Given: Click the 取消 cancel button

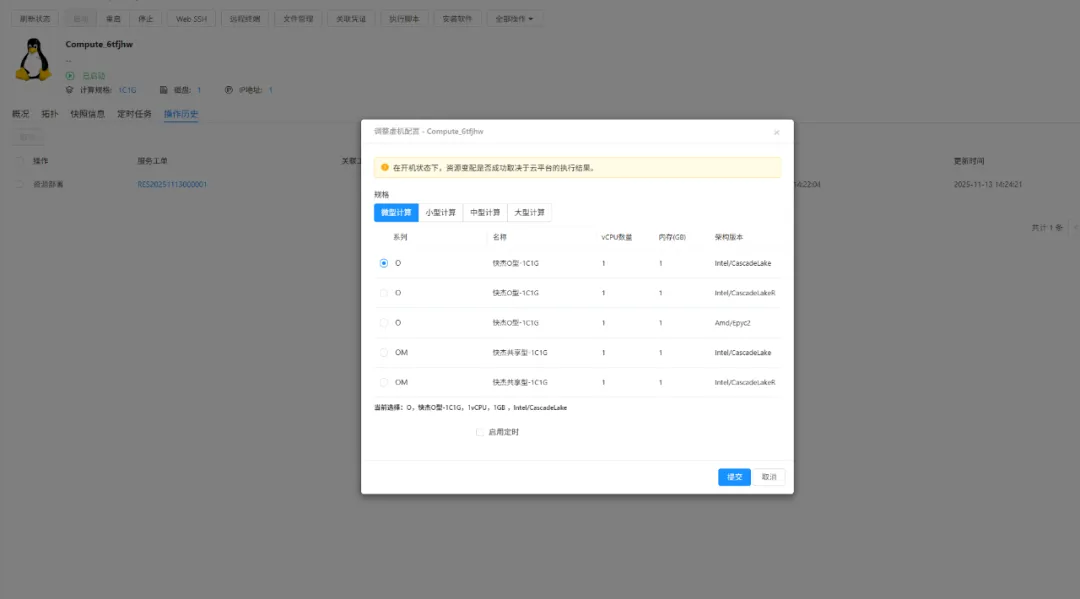Looking at the screenshot, I should [769, 477].
